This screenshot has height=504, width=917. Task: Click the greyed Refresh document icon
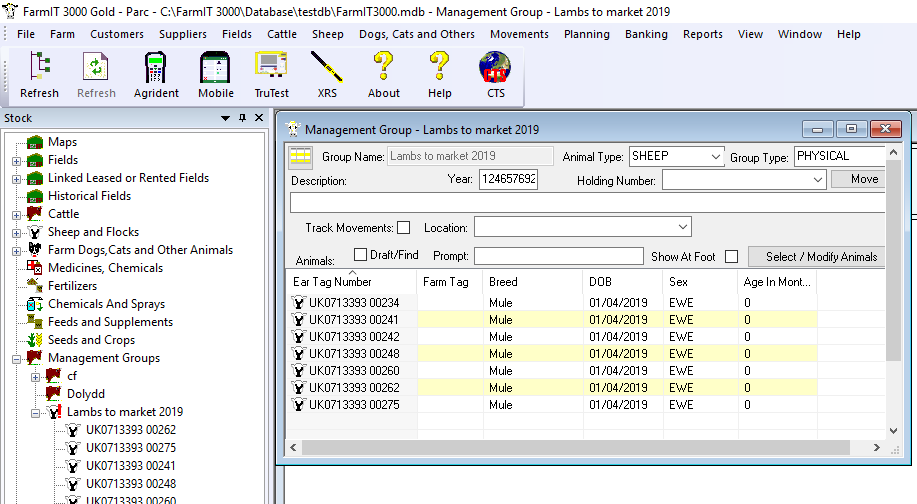click(96, 66)
